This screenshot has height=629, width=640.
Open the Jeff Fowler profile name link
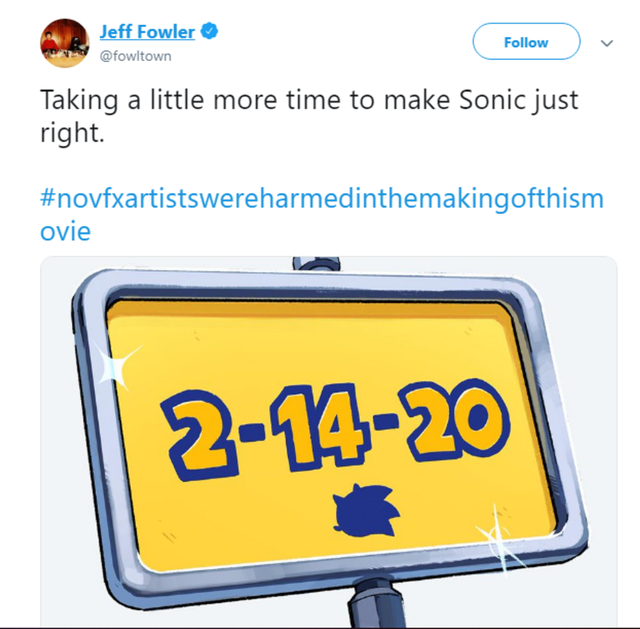pos(147,32)
